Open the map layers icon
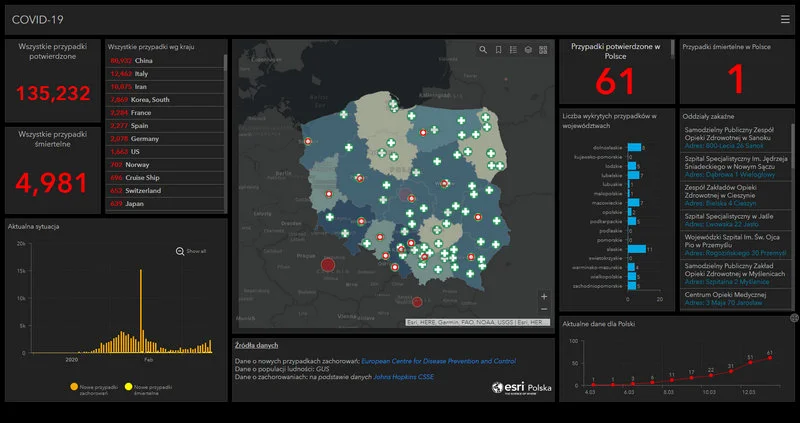This screenshot has width=800, height=423. pos(528,49)
